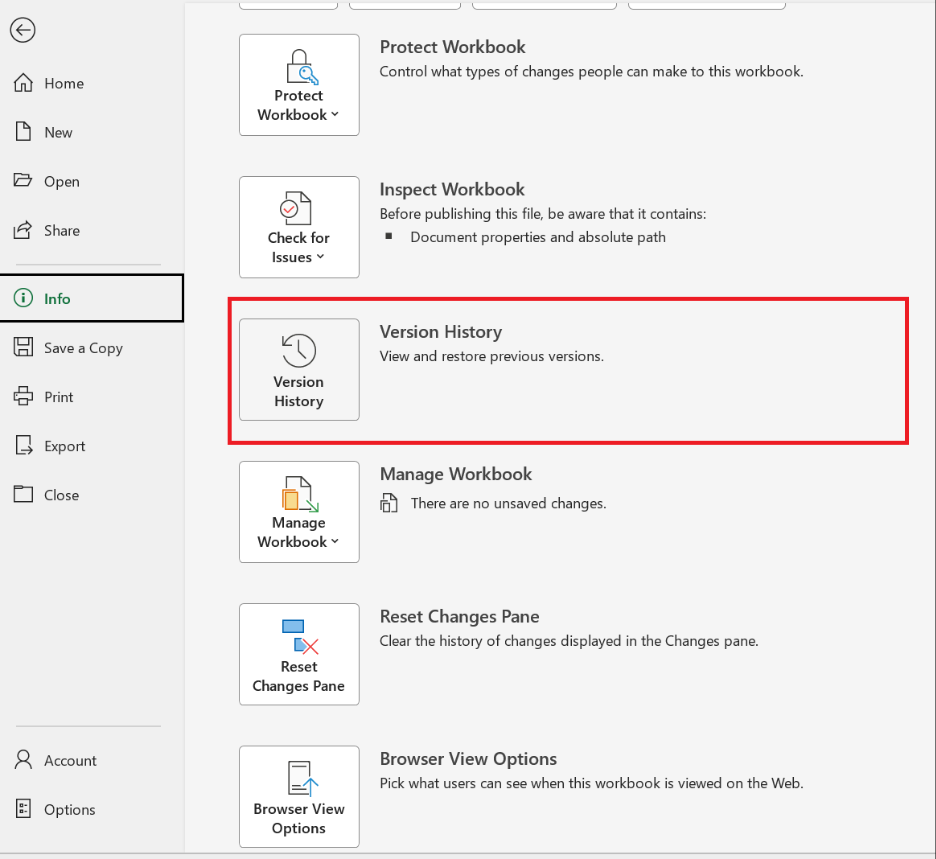Choose the Open menu label
The image size is (936, 859).
[x=61, y=181]
